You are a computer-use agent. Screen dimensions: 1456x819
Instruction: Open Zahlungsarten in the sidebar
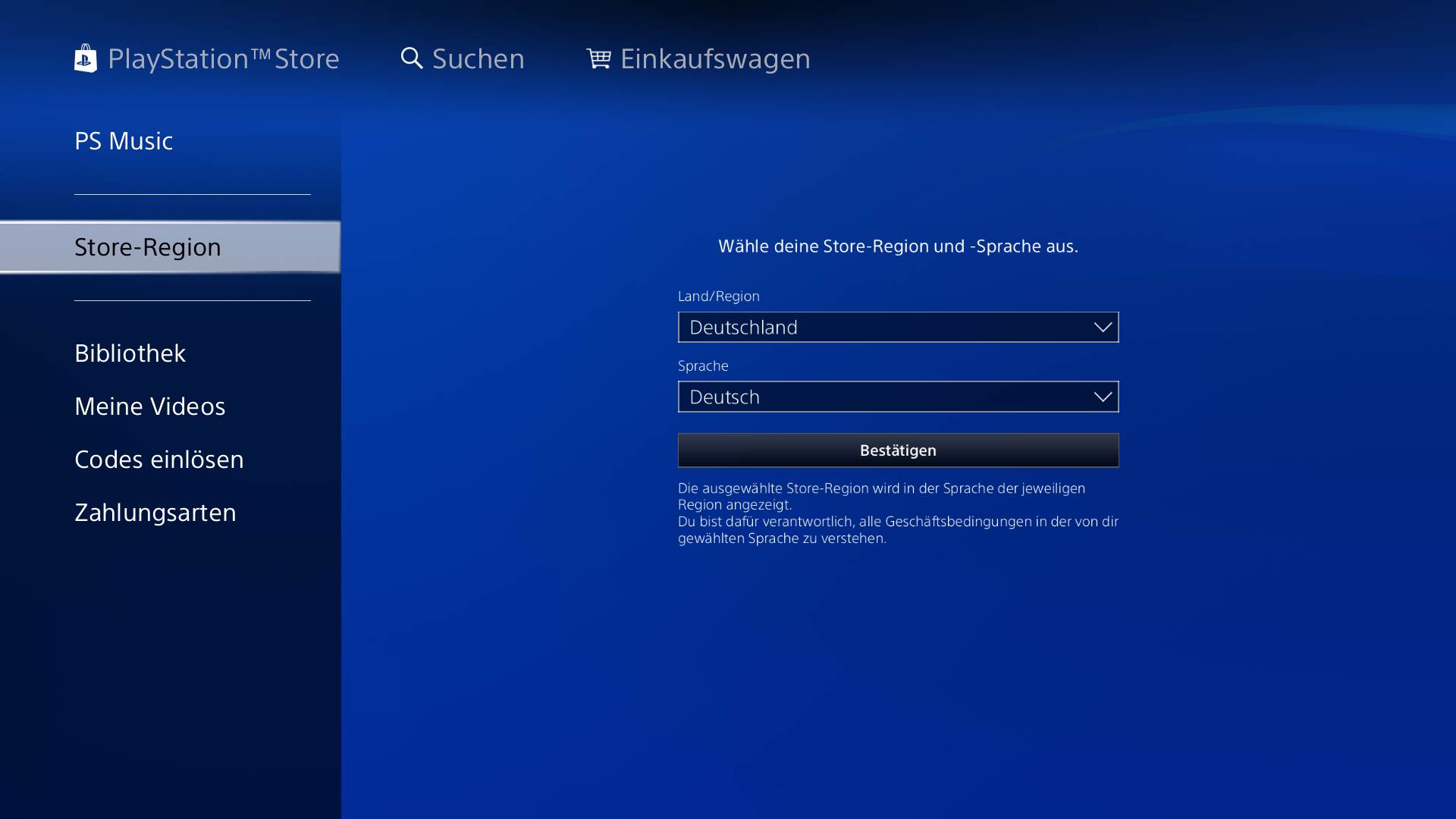tap(155, 513)
